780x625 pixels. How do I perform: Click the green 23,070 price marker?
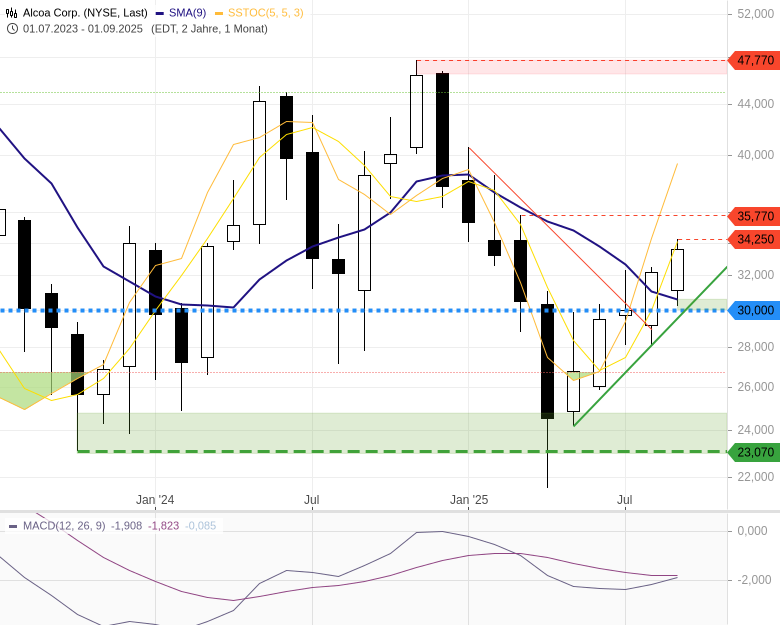(x=754, y=452)
